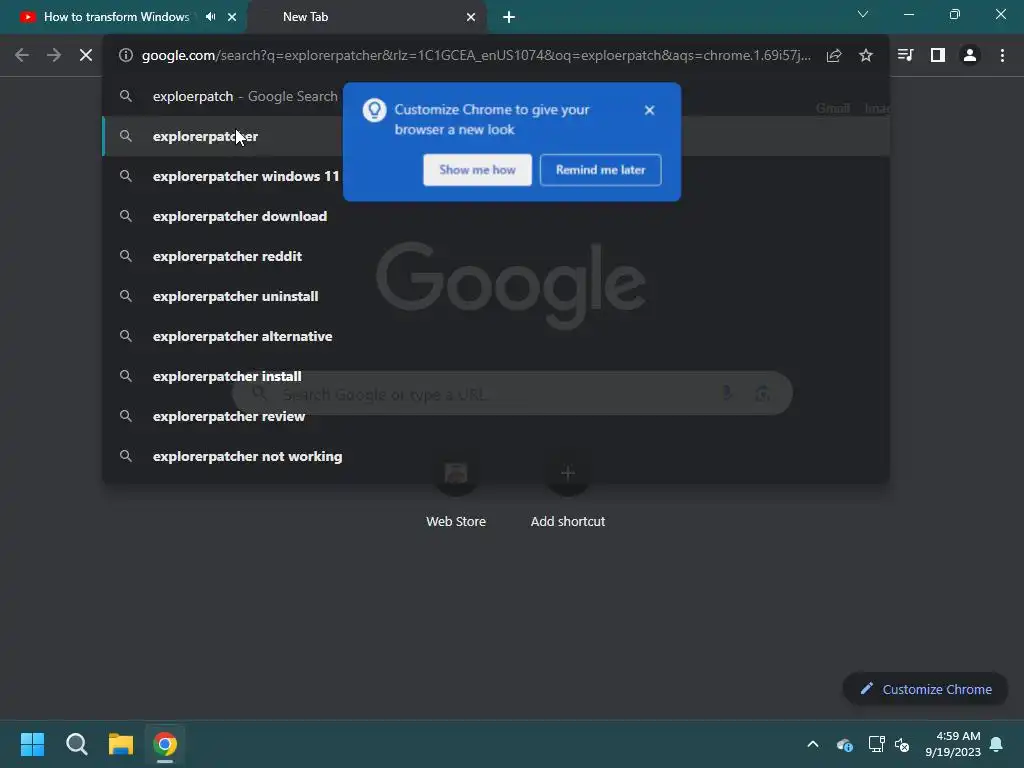Choose explorerpatcher reddit suggestion
This screenshot has width=1024, height=768.
[x=496, y=256]
